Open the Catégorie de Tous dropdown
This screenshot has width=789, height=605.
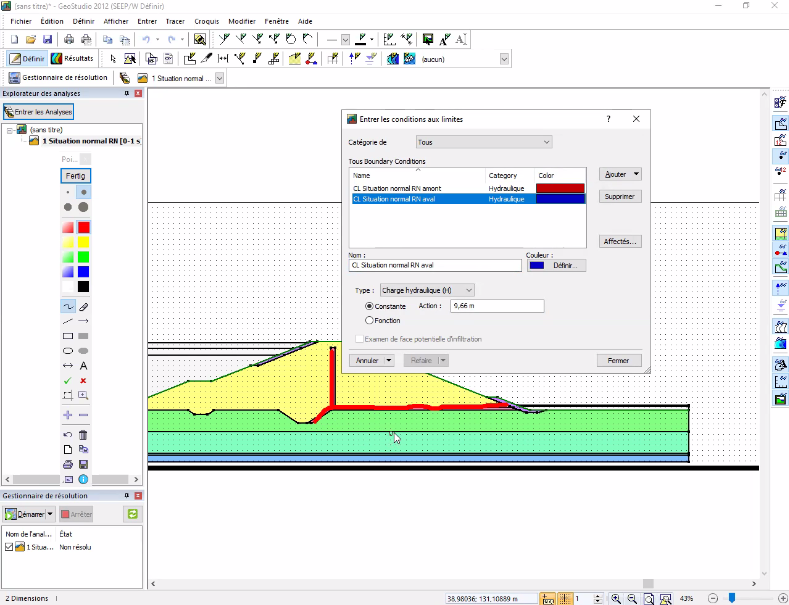[x=484, y=142]
